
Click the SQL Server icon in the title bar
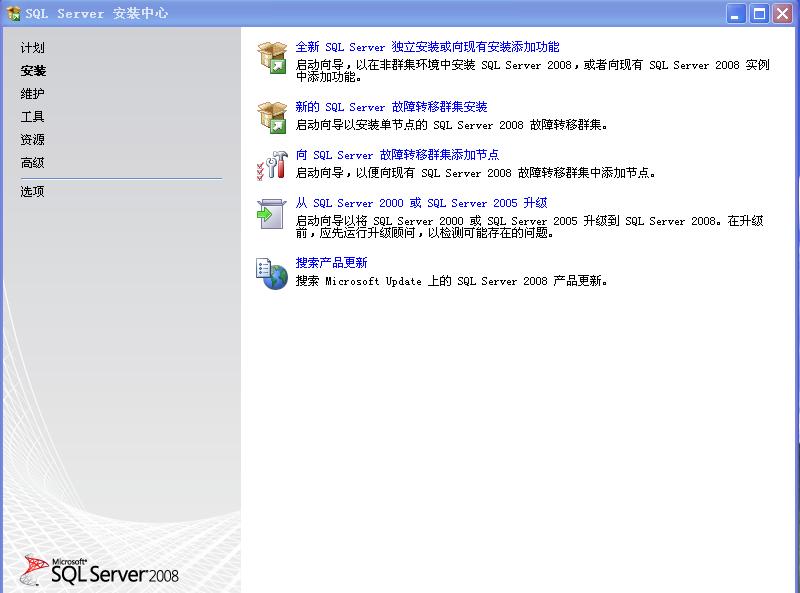click(12, 12)
